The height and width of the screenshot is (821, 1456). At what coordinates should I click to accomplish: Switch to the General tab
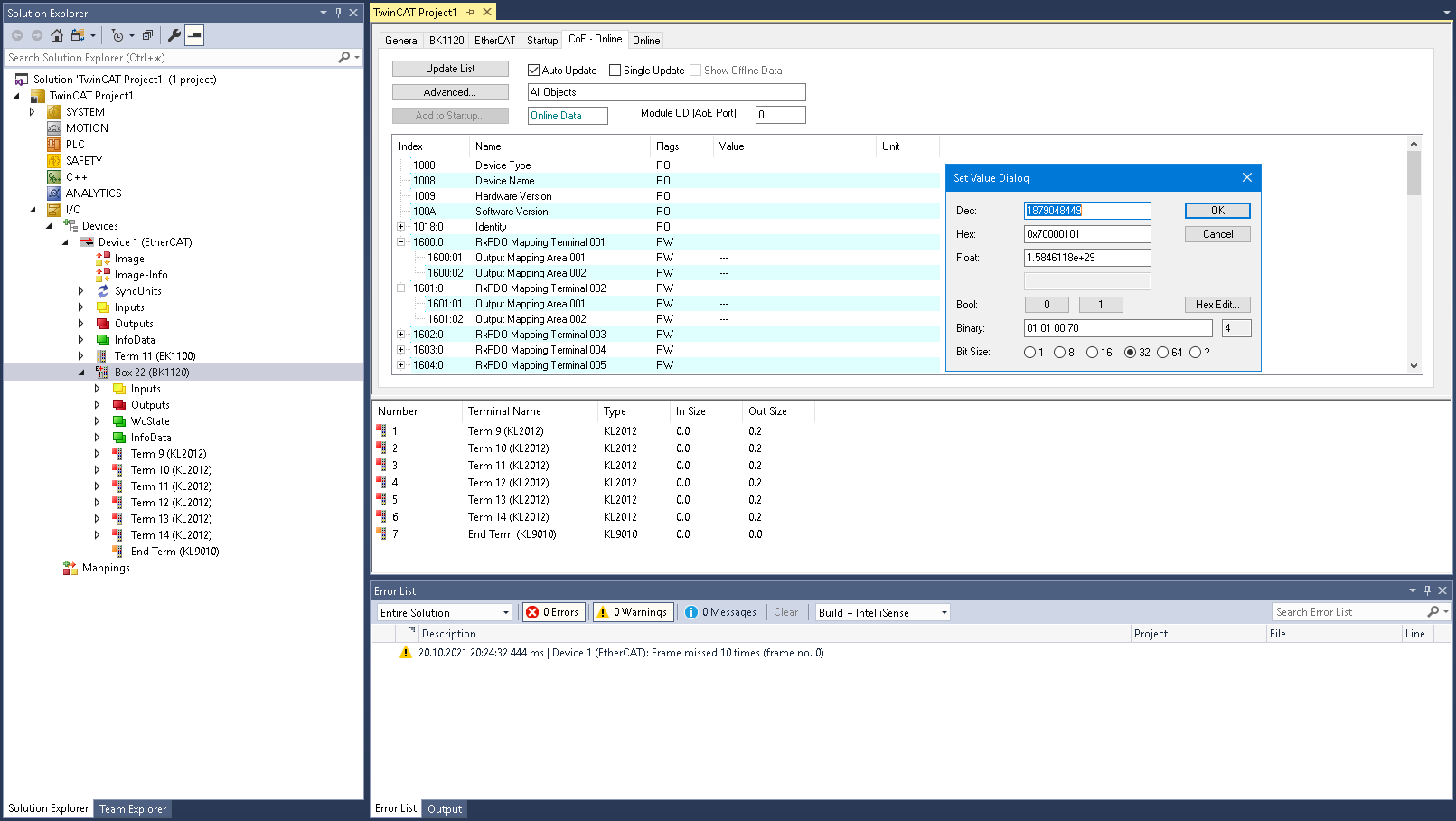coord(402,41)
